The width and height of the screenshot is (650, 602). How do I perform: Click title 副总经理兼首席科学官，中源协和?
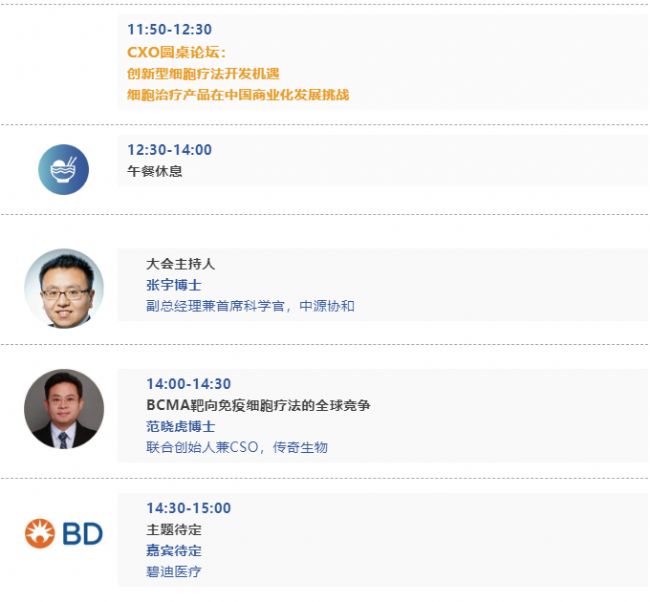250,306
